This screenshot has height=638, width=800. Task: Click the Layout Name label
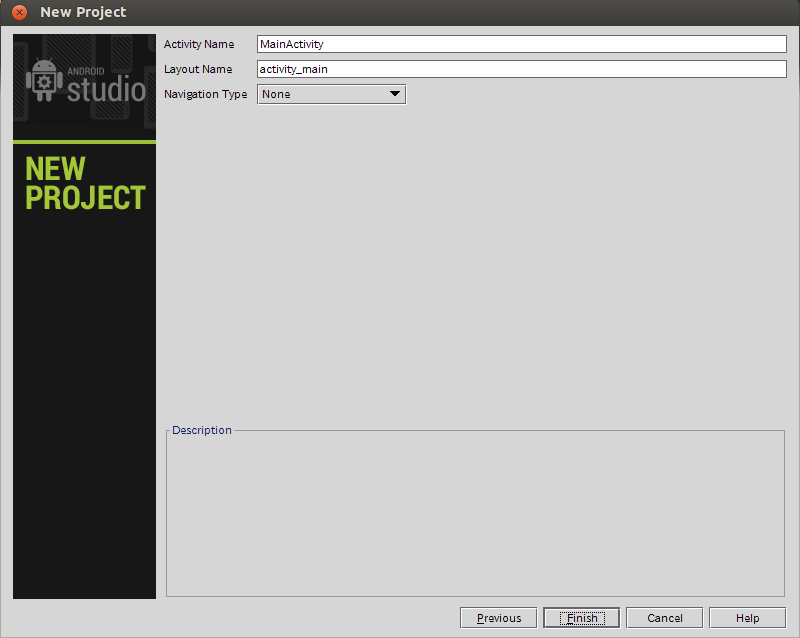198,69
